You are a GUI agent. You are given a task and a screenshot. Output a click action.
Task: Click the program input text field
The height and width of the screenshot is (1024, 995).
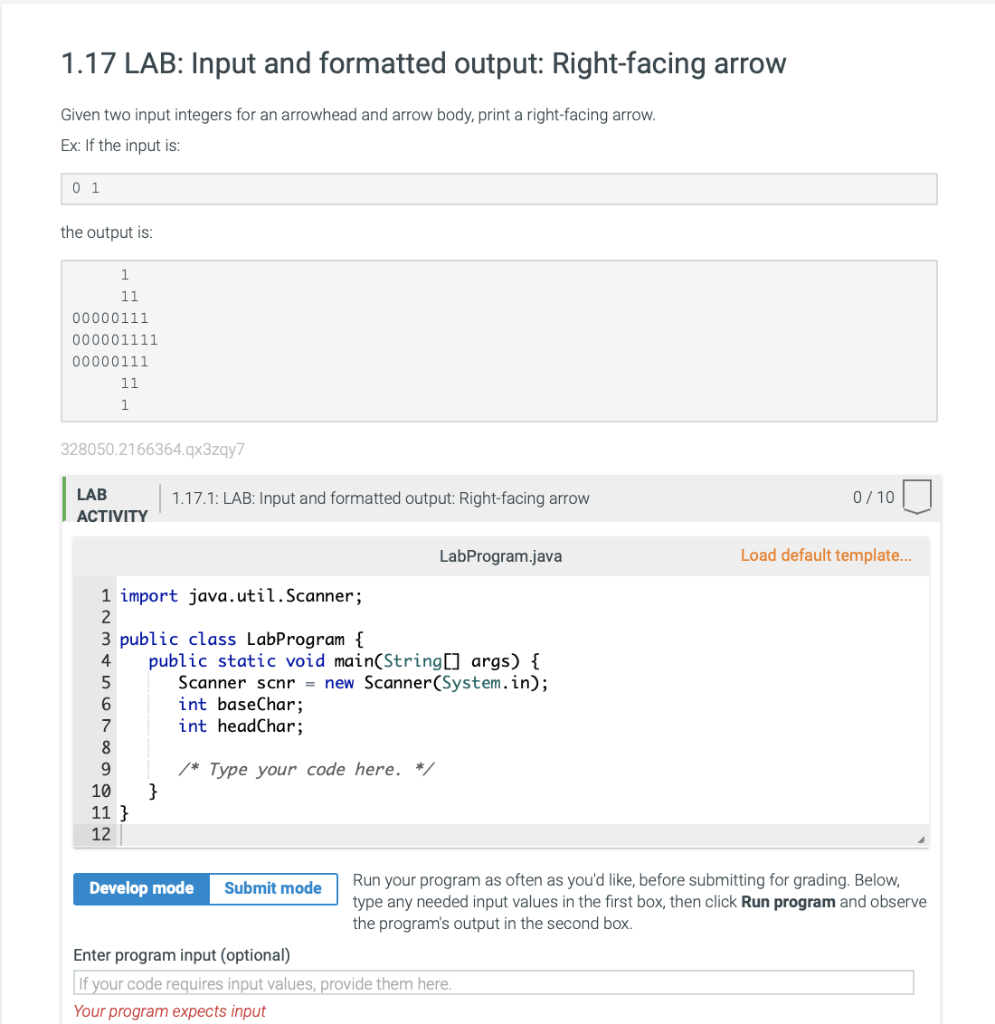coord(493,981)
